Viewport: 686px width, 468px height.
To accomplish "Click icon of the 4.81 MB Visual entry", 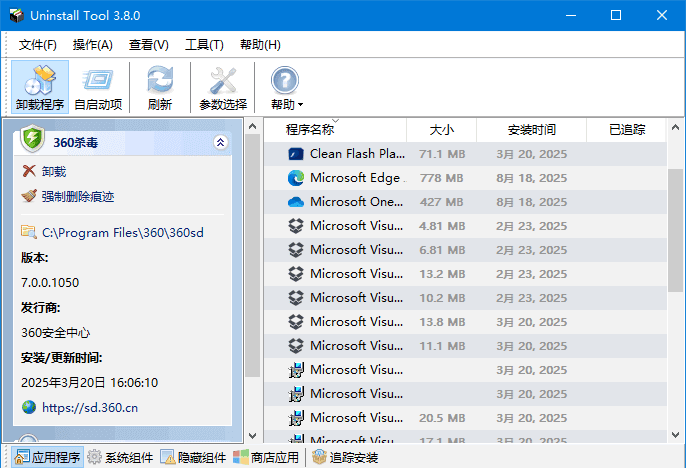I will [296, 226].
